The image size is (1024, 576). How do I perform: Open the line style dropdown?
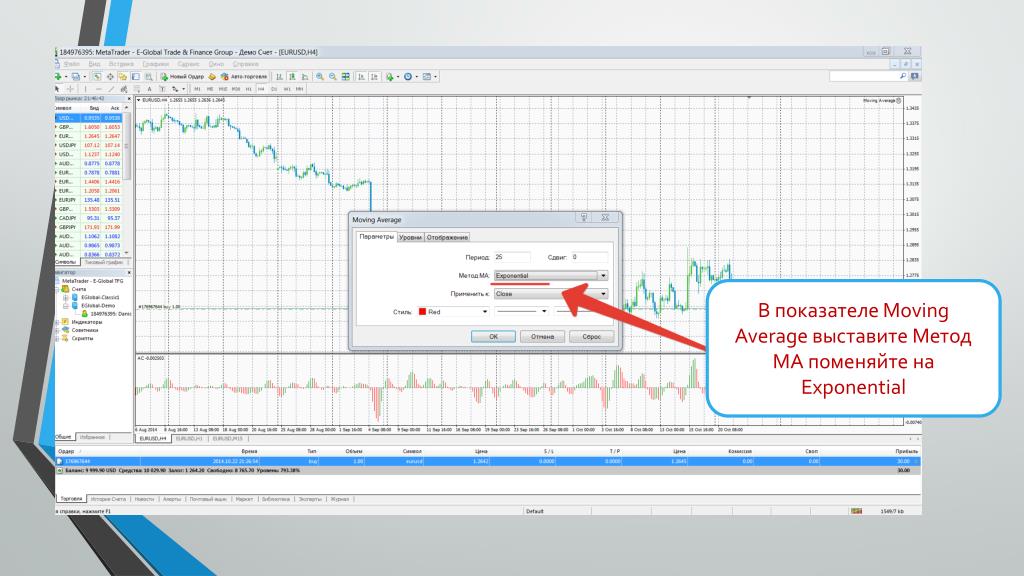[522, 312]
